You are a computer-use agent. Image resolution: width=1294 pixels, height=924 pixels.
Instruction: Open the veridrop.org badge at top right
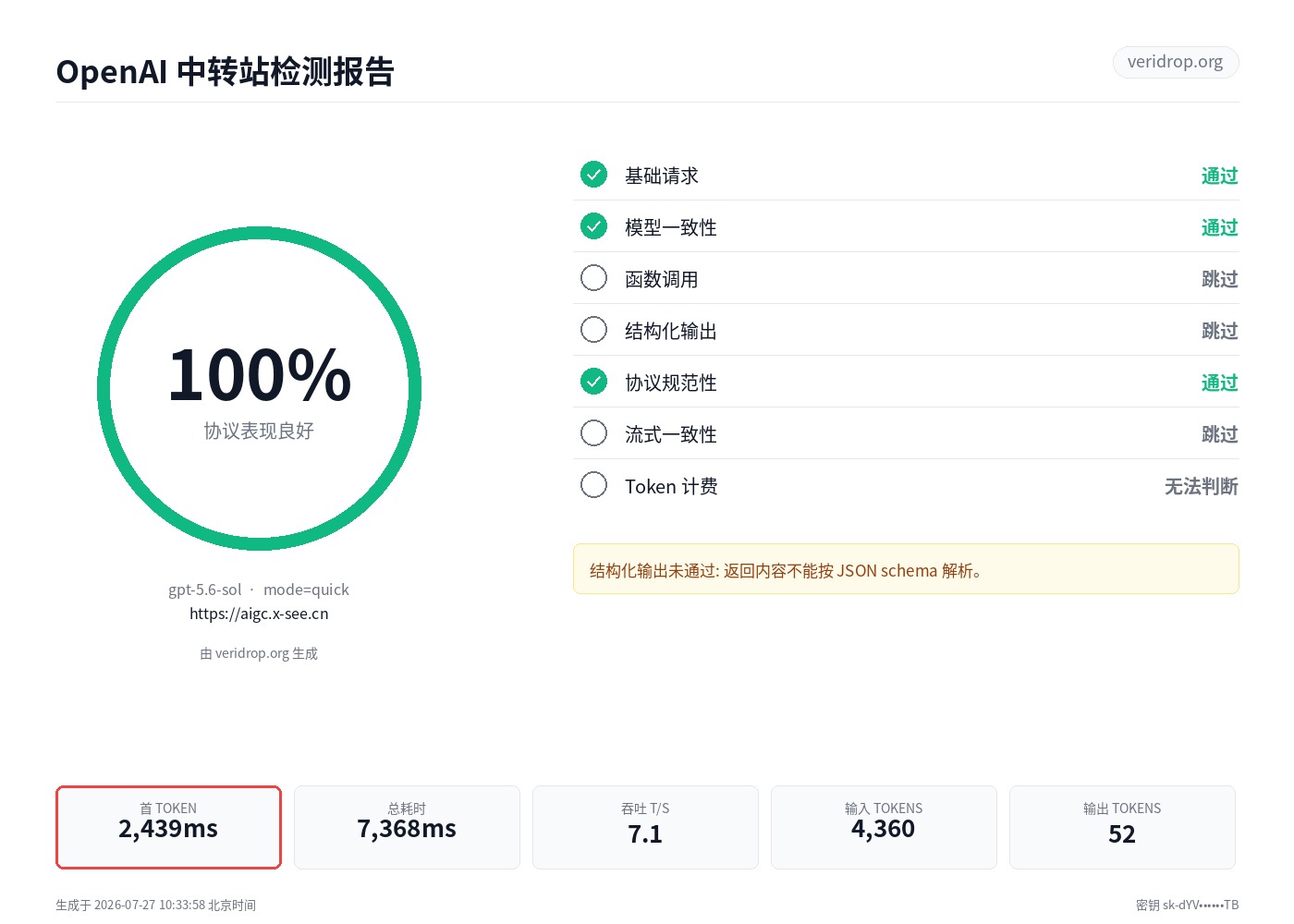1176,62
